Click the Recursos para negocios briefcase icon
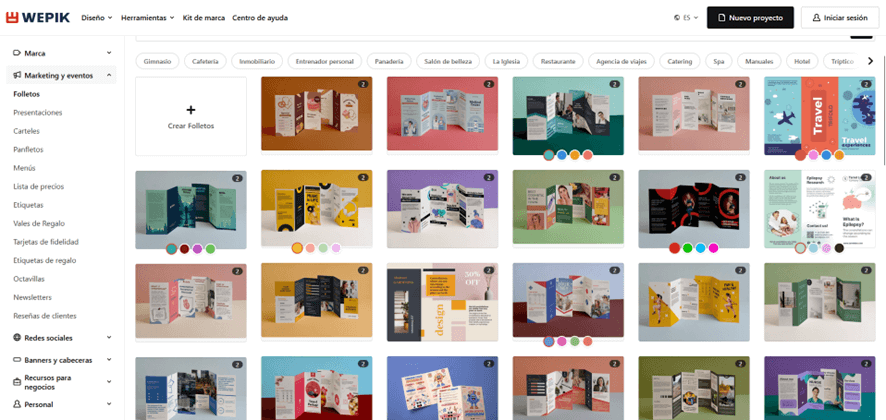 (x=17, y=383)
